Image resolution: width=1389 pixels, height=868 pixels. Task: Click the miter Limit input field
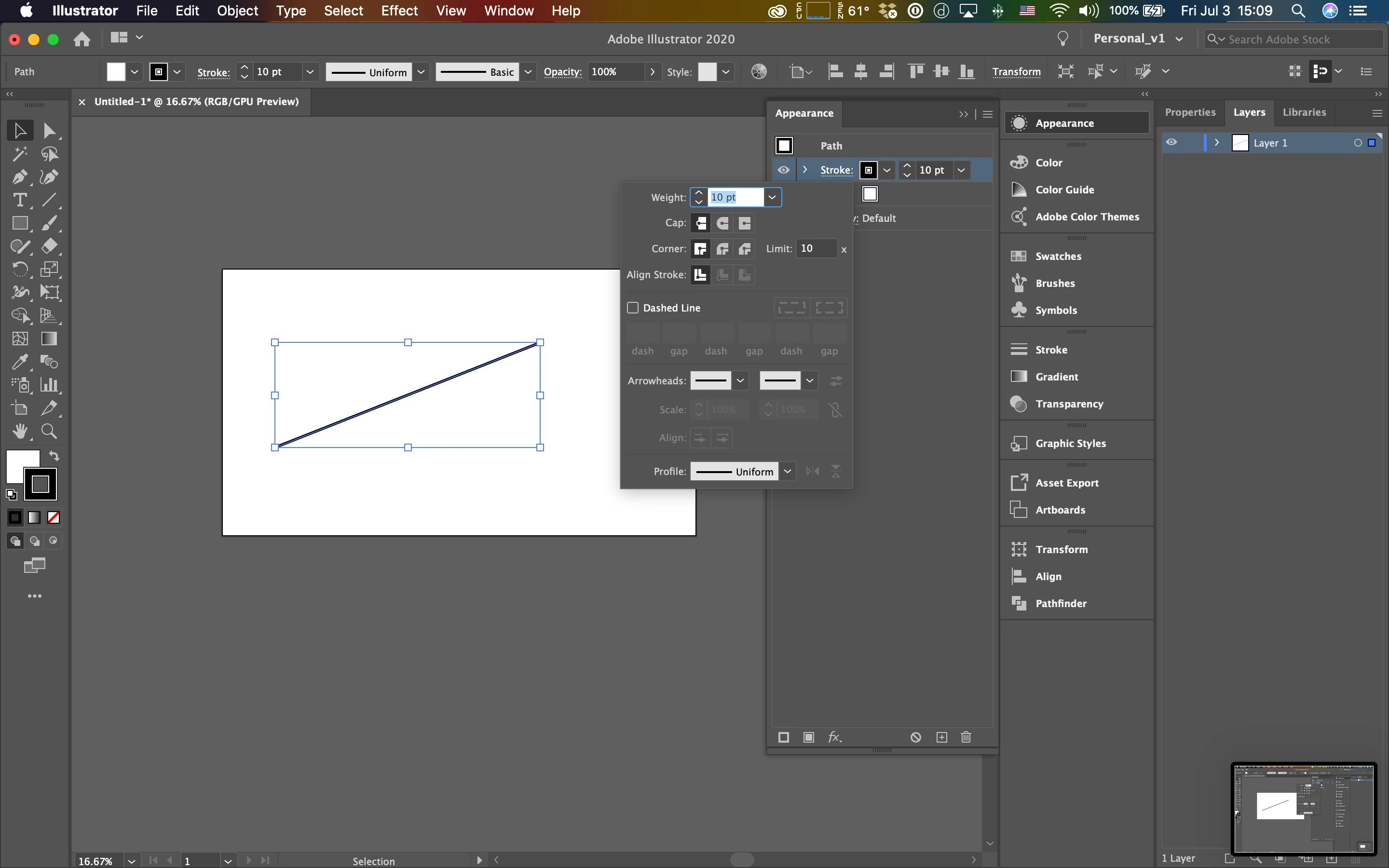[x=816, y=248]
